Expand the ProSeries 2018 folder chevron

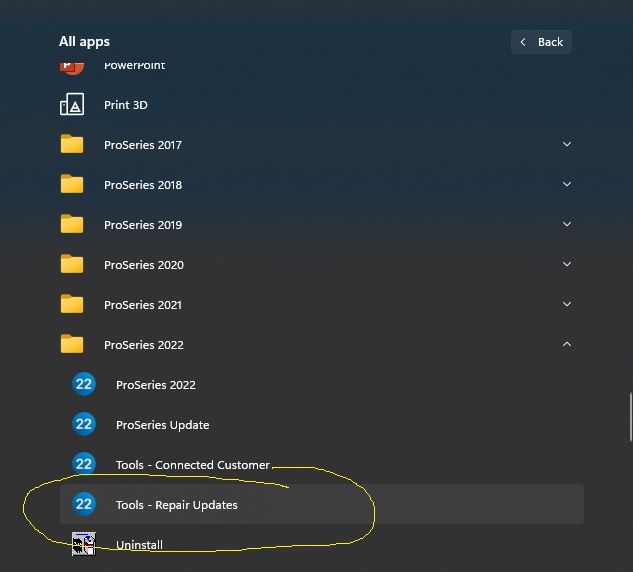(567, 185)
